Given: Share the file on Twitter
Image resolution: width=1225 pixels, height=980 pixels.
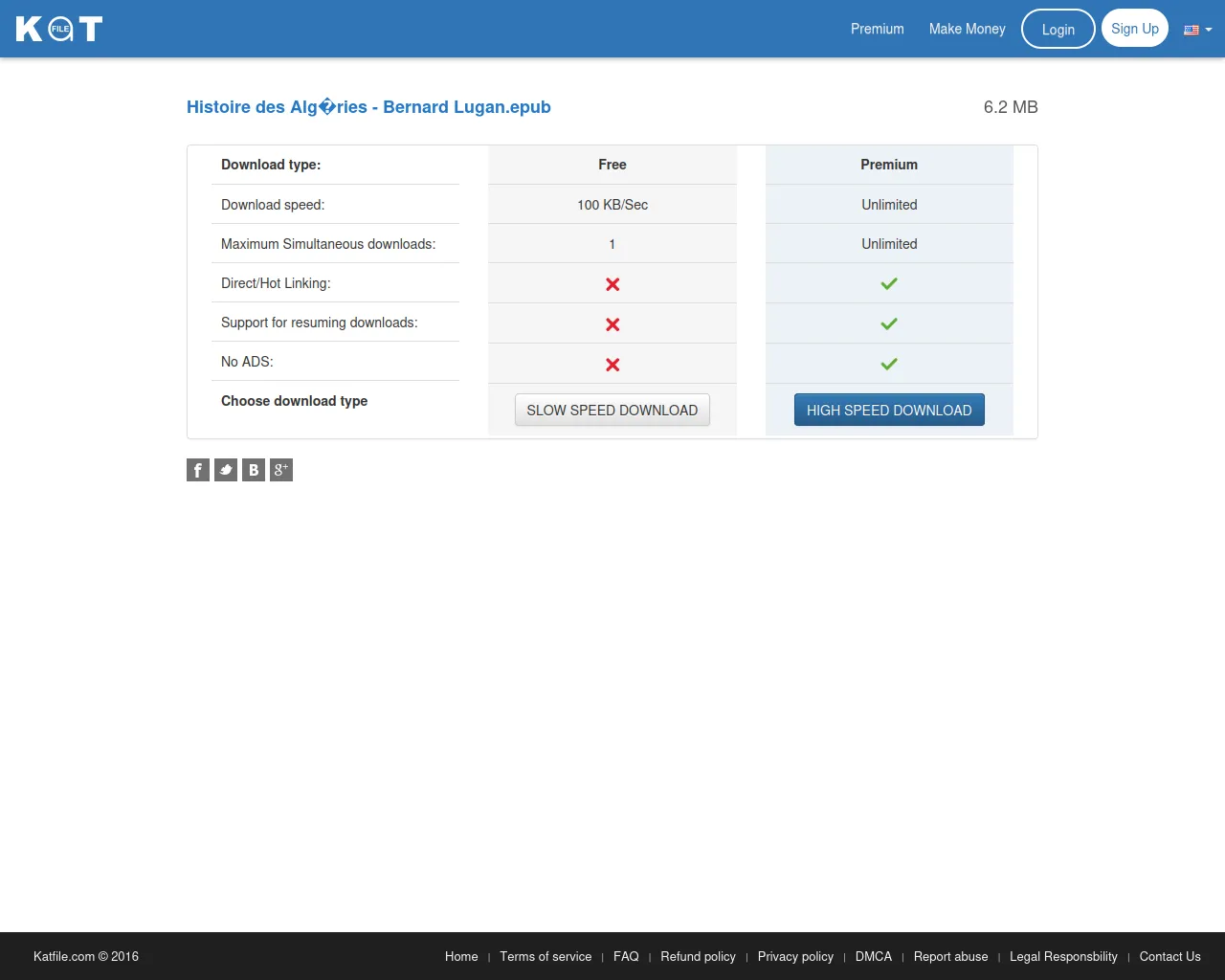Looking at the screenshot, I should click(x=225, y=470).
